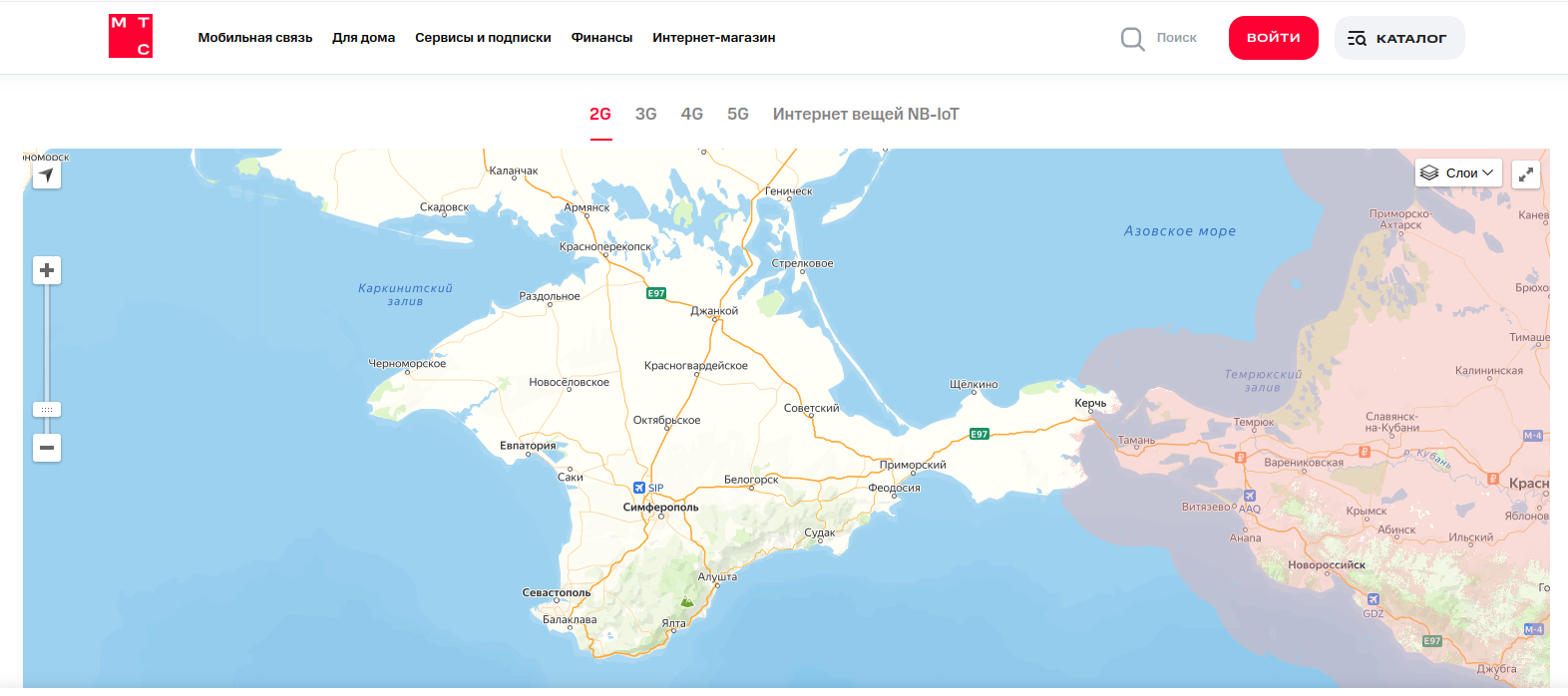Image resolution: width=1568 pixels, height=696 pixels.
Task: Click the Красноперекопск town label
Action: tap(605, 246)
